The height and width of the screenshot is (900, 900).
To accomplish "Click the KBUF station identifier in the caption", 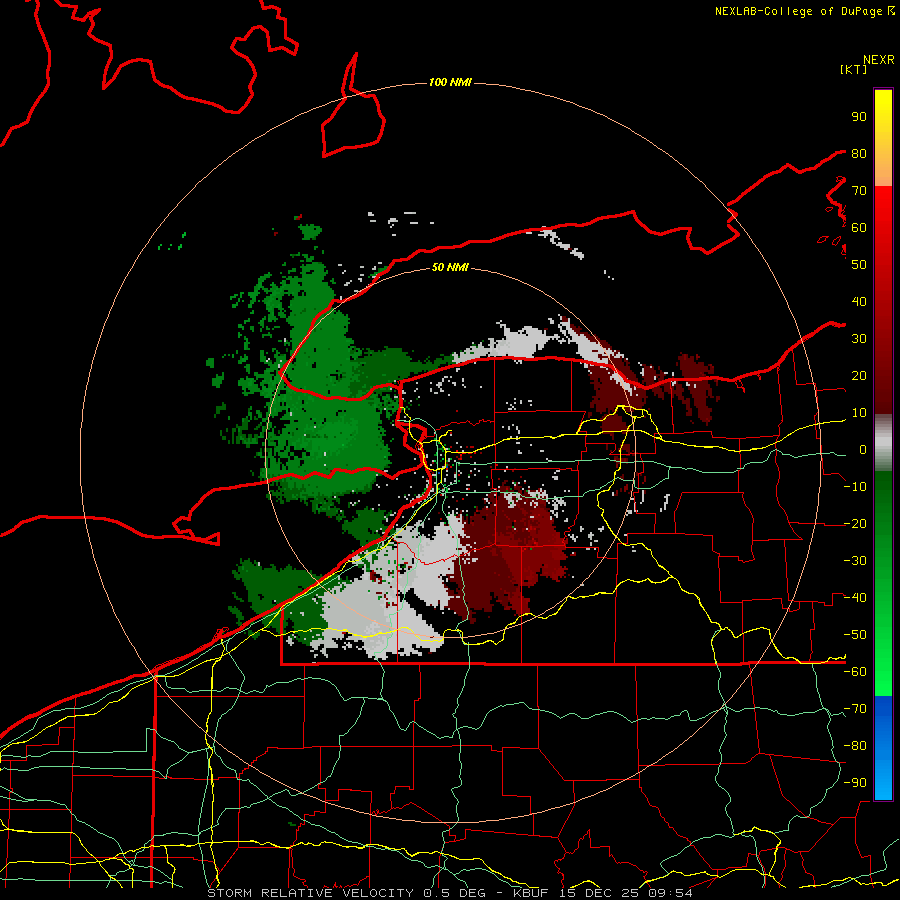I will (x=531, y=893).
